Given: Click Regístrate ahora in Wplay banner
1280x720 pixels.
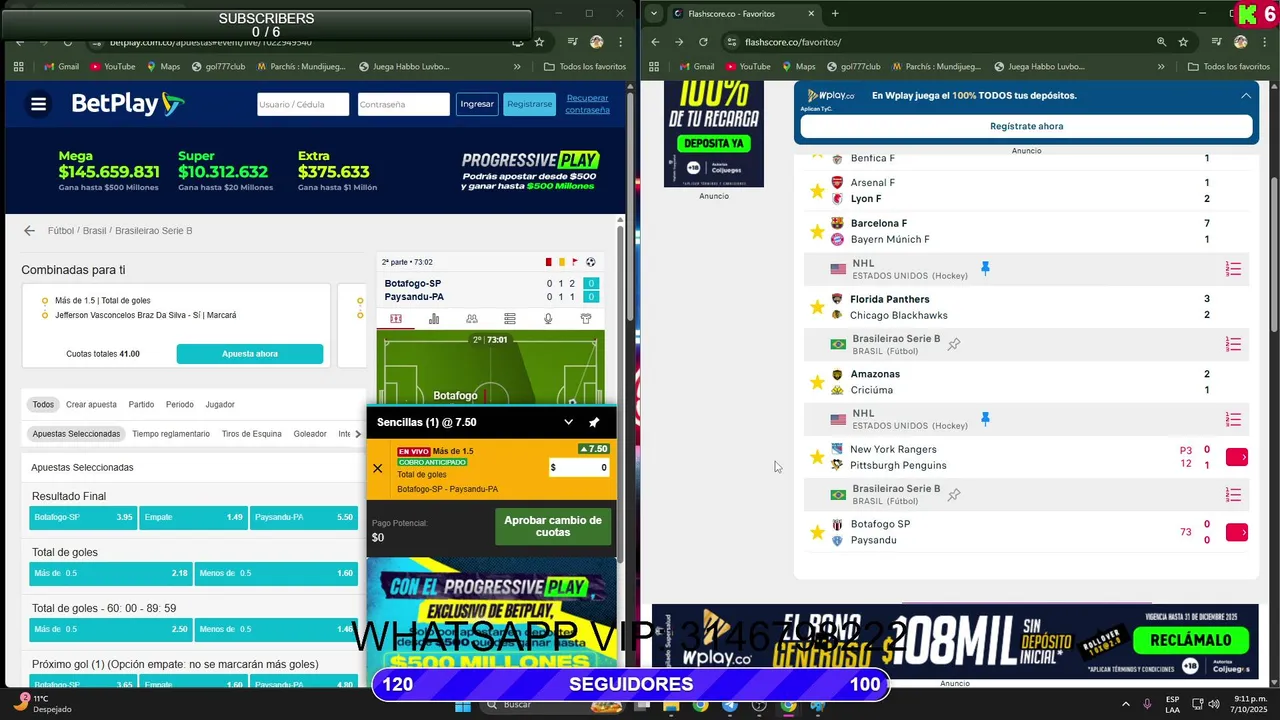Looking at the screenshot, I should click(1026, 127).
